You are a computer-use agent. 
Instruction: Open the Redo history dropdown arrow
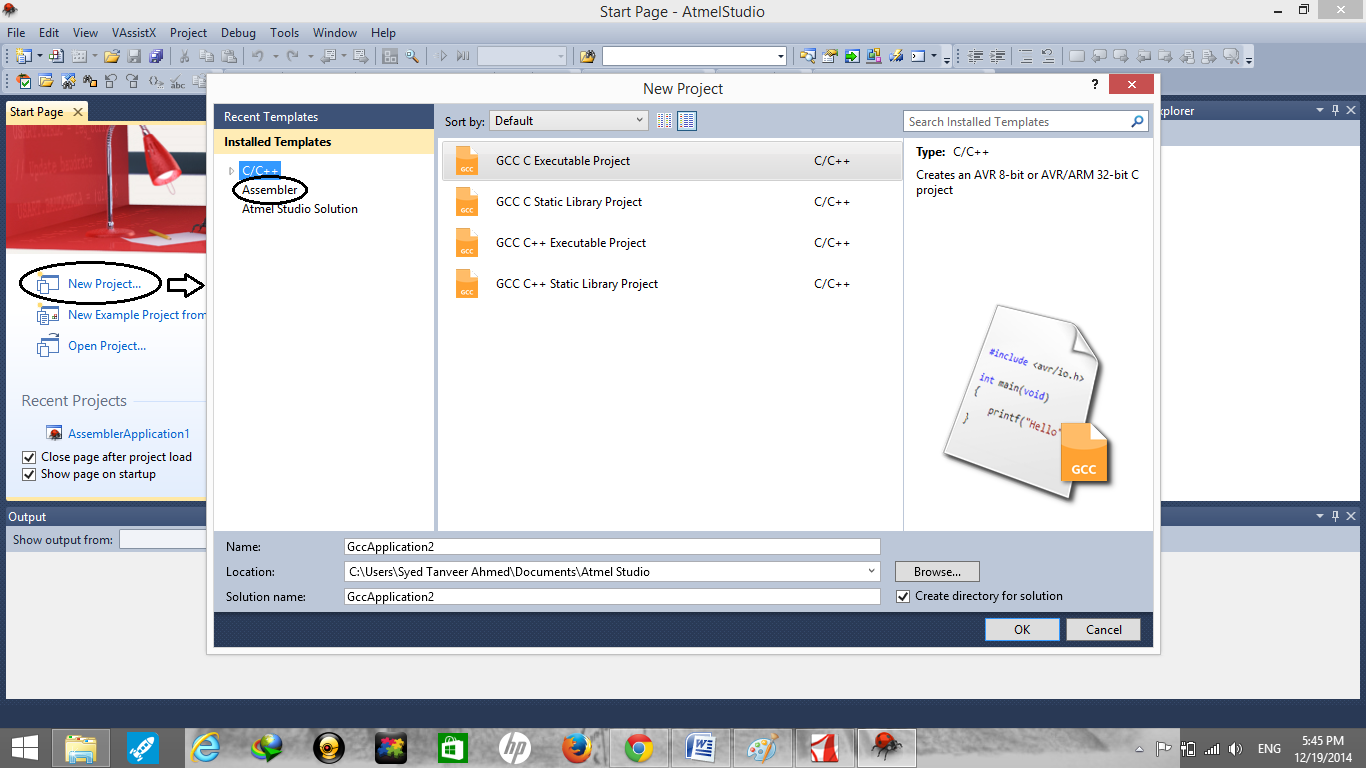[x=310, y=56]
